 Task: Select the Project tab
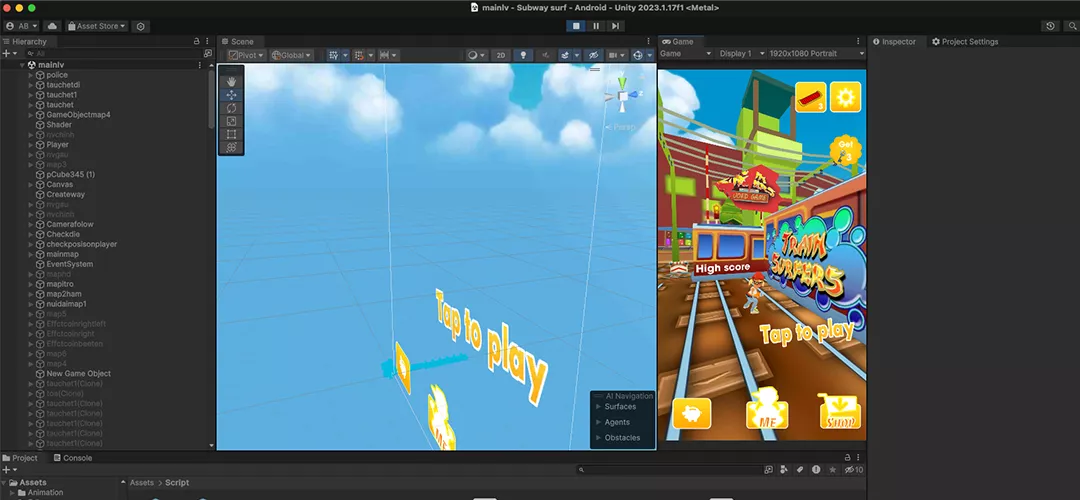coord(21,458)
